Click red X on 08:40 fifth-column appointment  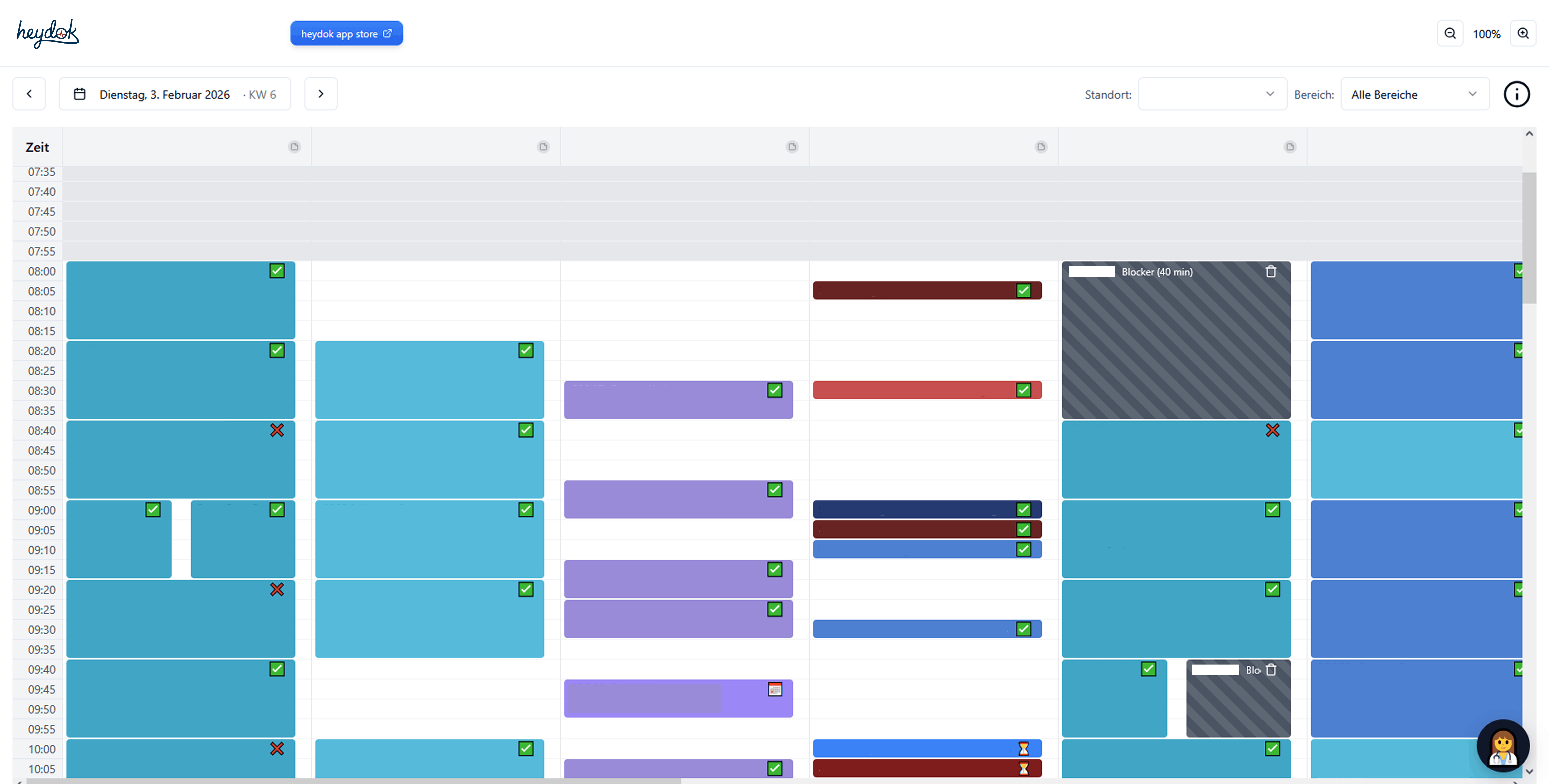click(1272, 431)
